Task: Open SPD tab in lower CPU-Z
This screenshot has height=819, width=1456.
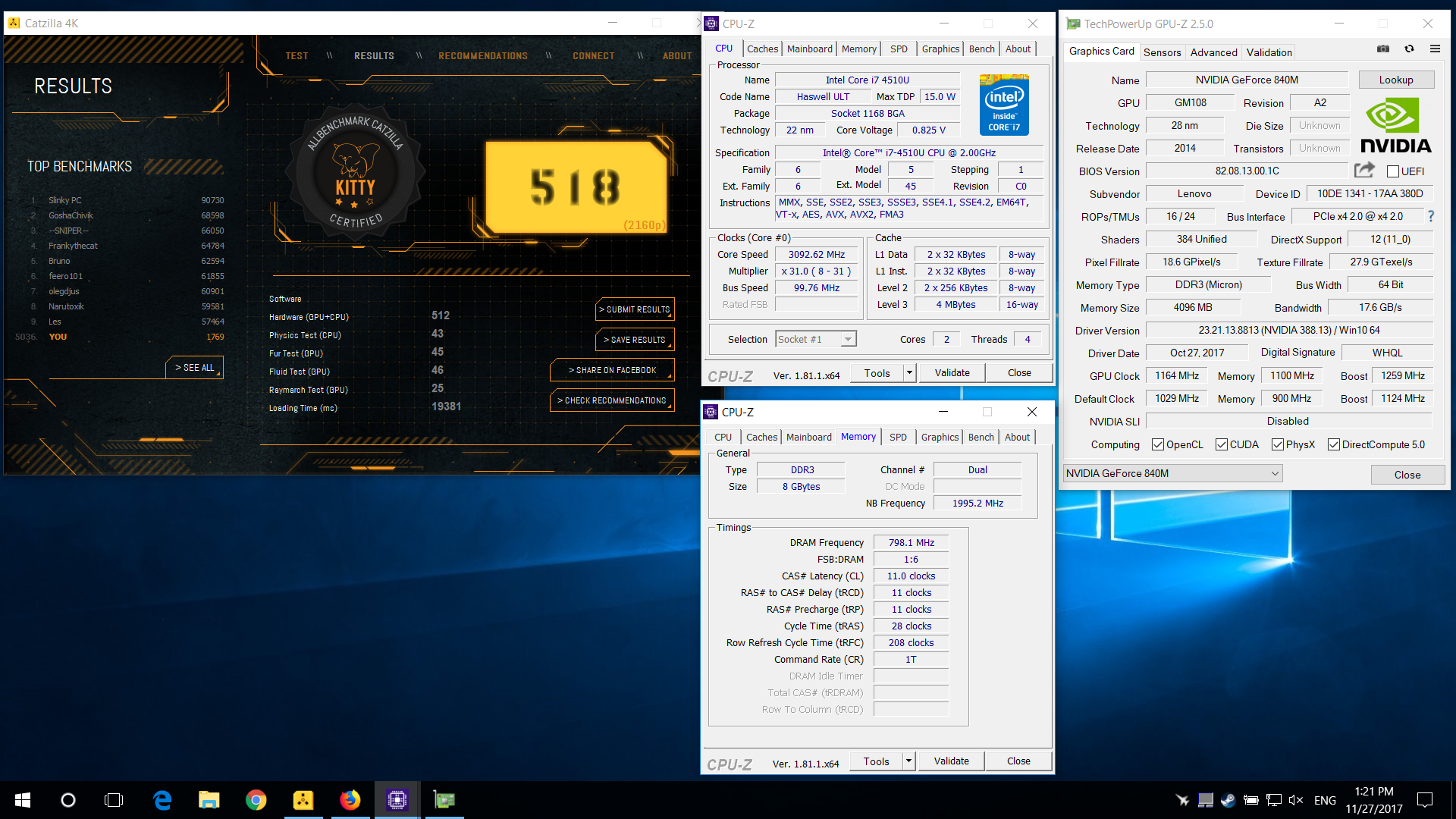Action: [898, 437]
